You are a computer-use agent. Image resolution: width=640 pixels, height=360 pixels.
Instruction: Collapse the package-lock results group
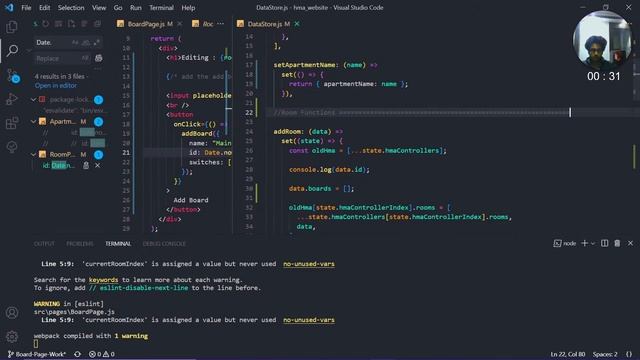(33, 100)
